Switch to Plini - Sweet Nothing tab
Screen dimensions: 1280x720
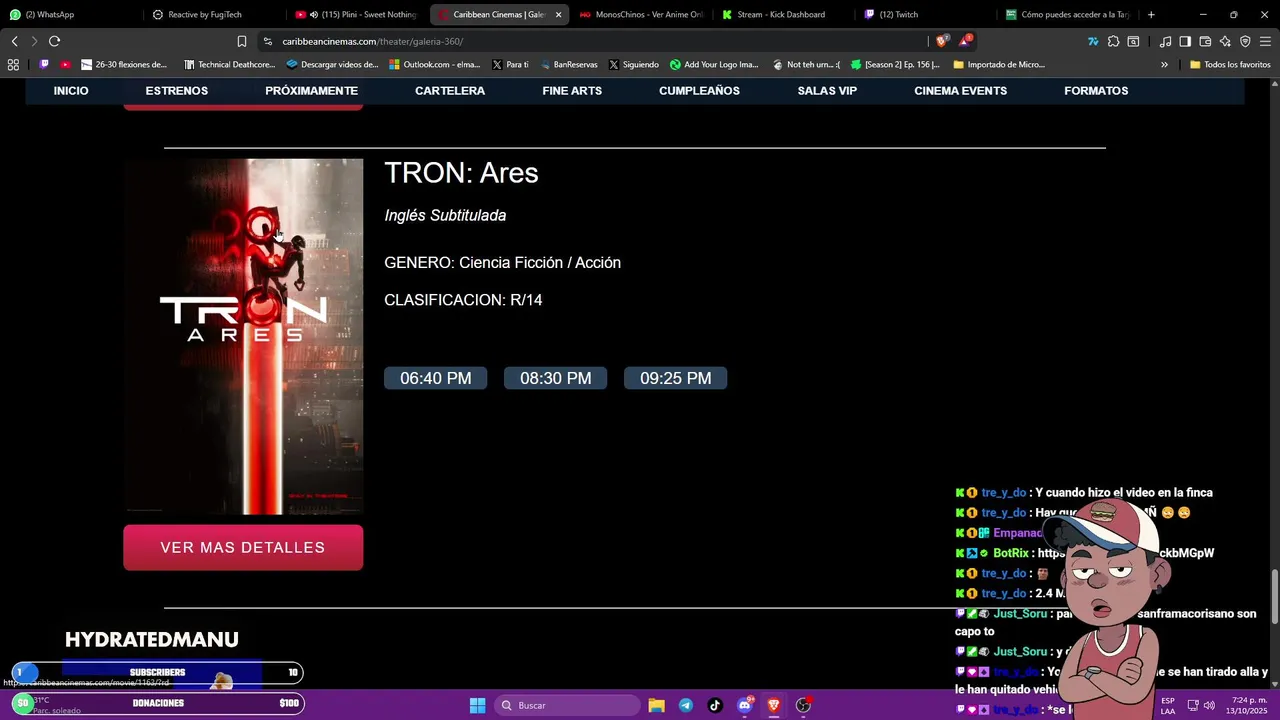(356, 14)
